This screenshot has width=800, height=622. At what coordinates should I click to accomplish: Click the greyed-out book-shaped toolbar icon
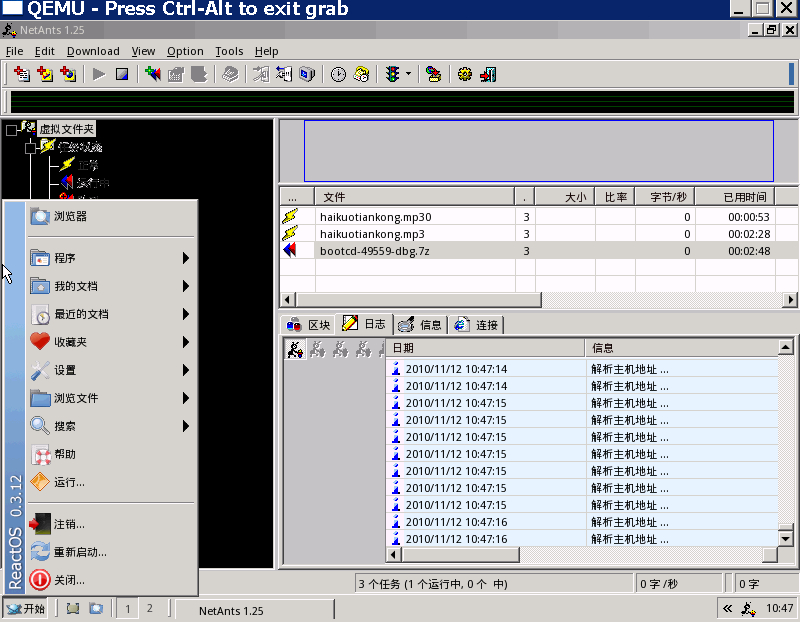[x=198, y=74]
